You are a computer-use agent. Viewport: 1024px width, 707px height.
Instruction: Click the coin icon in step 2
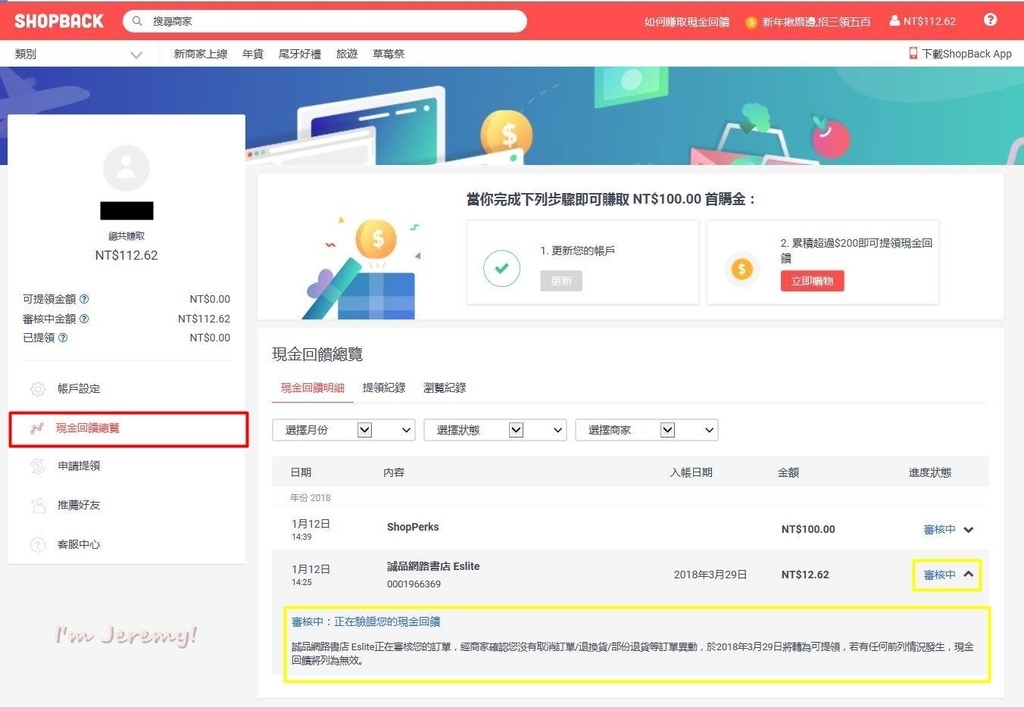[741, 268]
